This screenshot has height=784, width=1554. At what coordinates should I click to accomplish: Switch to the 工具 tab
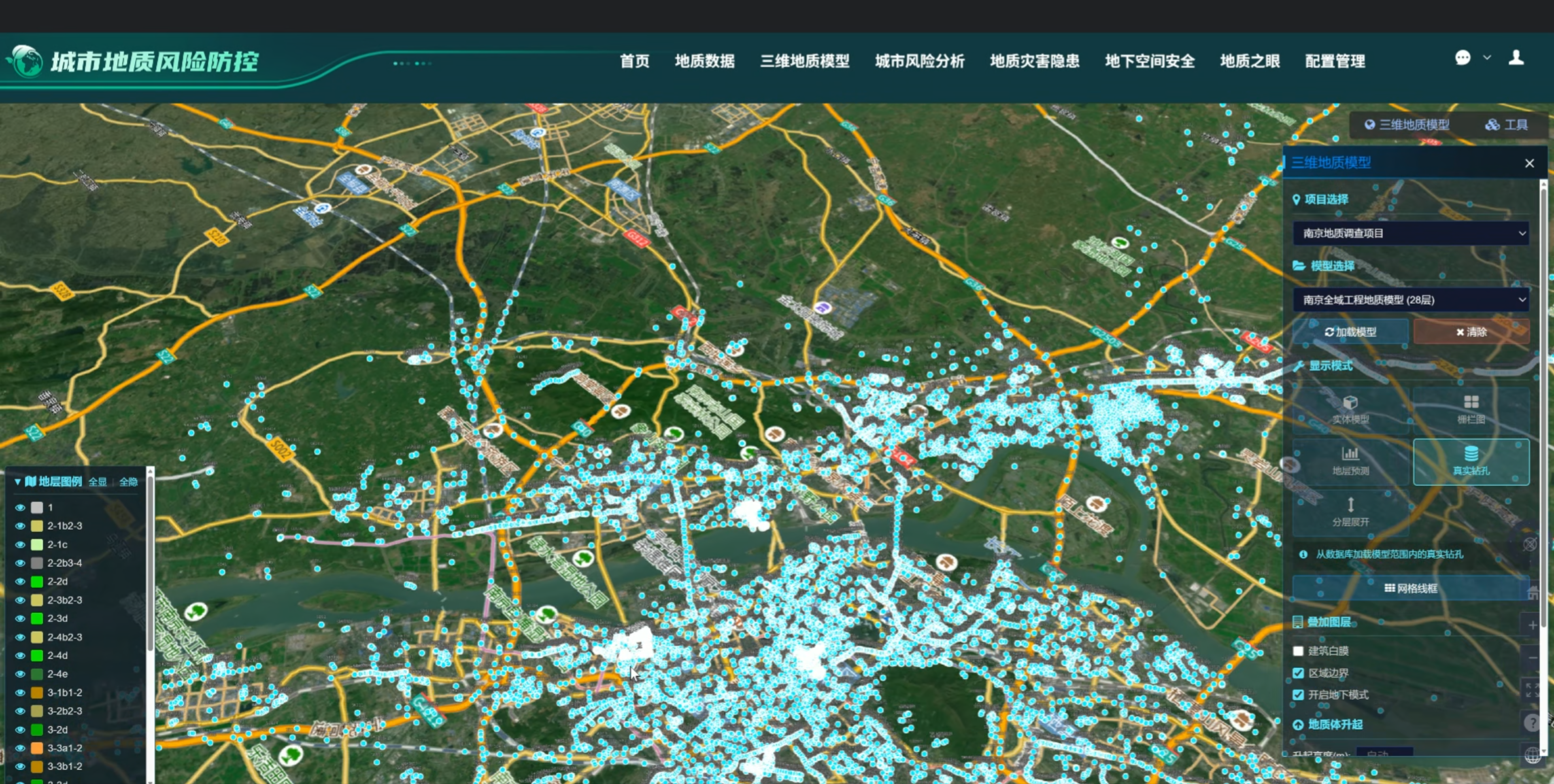[x=1506, y=125]
